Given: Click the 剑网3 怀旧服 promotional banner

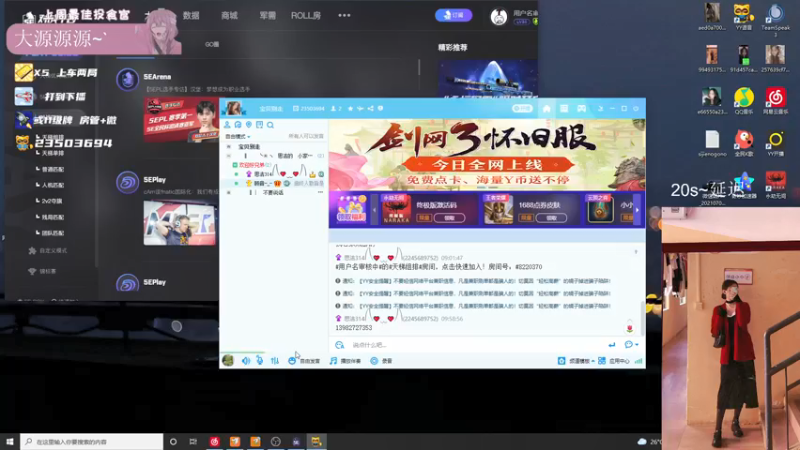Looking at the screenshot, I should click(x=487, y=155).
